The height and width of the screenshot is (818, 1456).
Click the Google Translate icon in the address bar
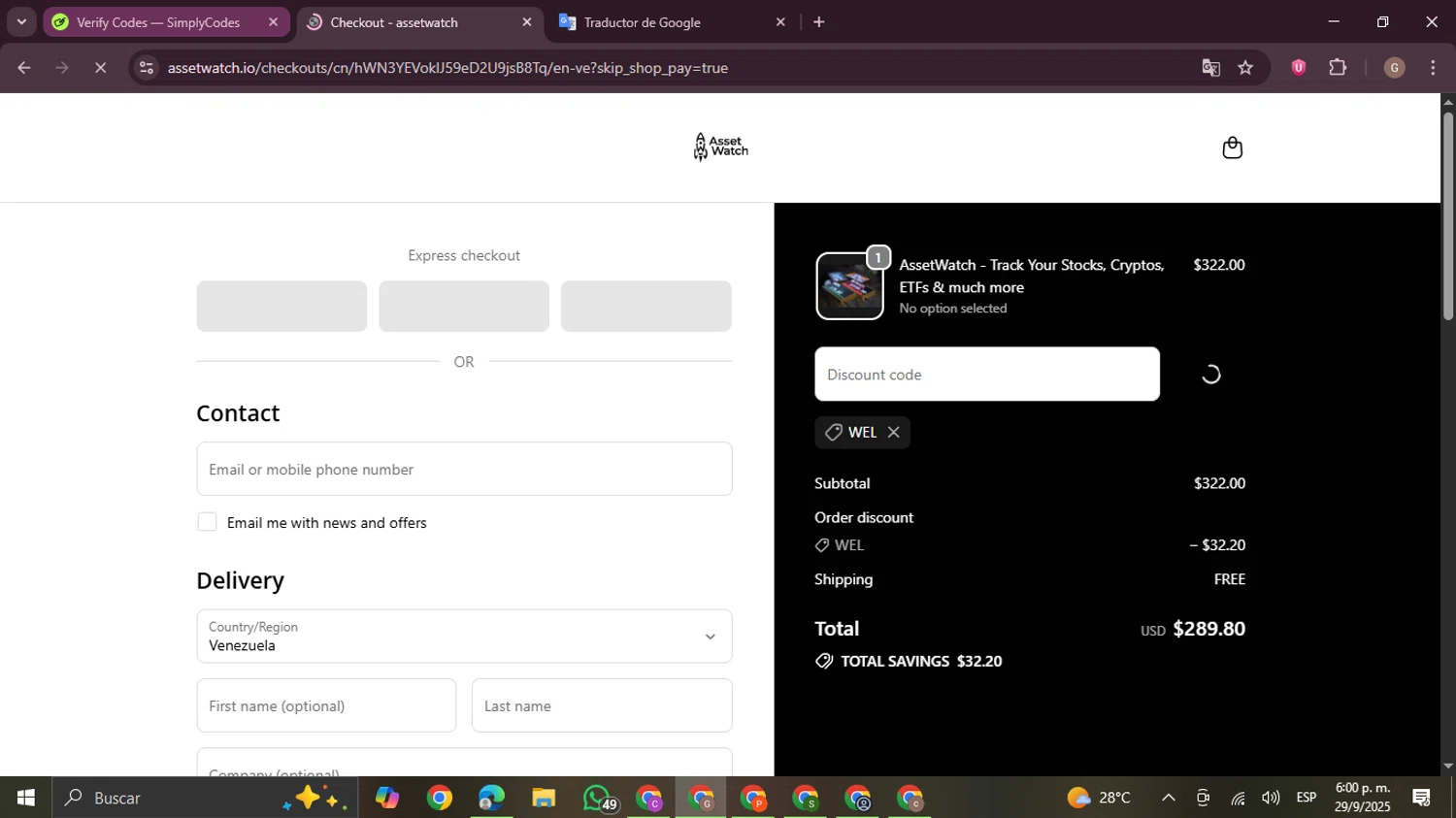tap(1210, 68)
